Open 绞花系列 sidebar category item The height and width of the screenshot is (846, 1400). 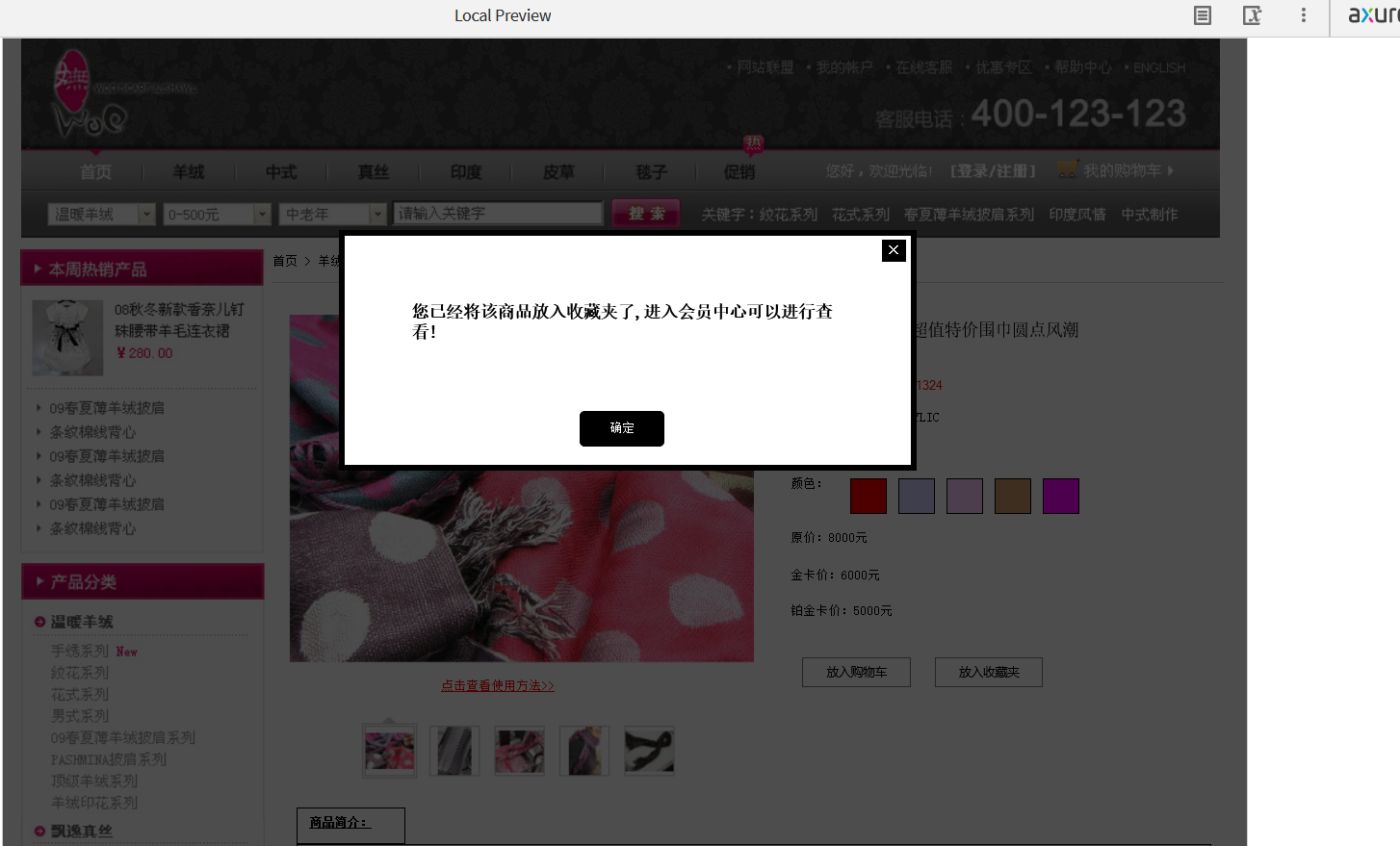80,673
